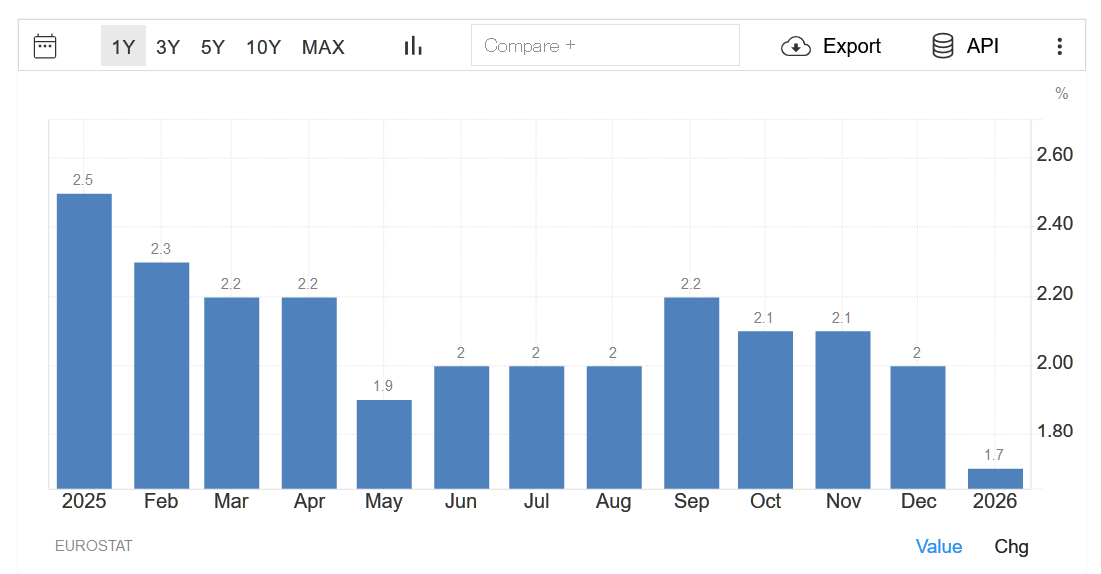Open the EUROSTAT source link
Viewport: 1101px width, 574px height.
click(x=94, y=546)
